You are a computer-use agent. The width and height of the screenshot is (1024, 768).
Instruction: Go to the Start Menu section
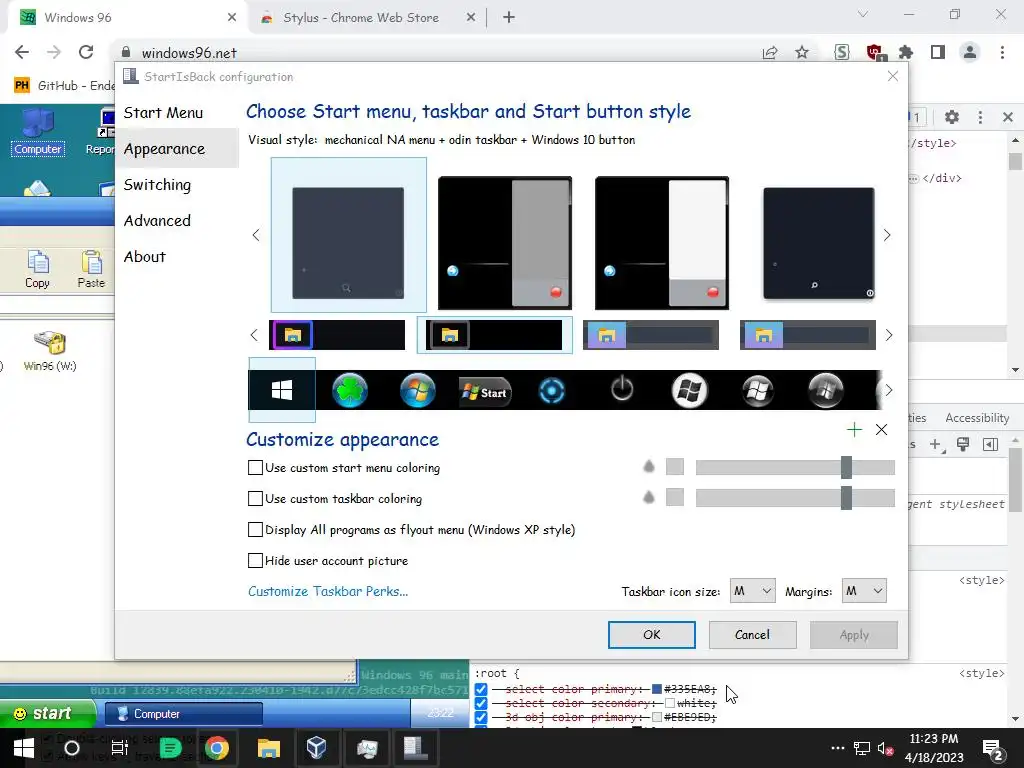[163, 113]
